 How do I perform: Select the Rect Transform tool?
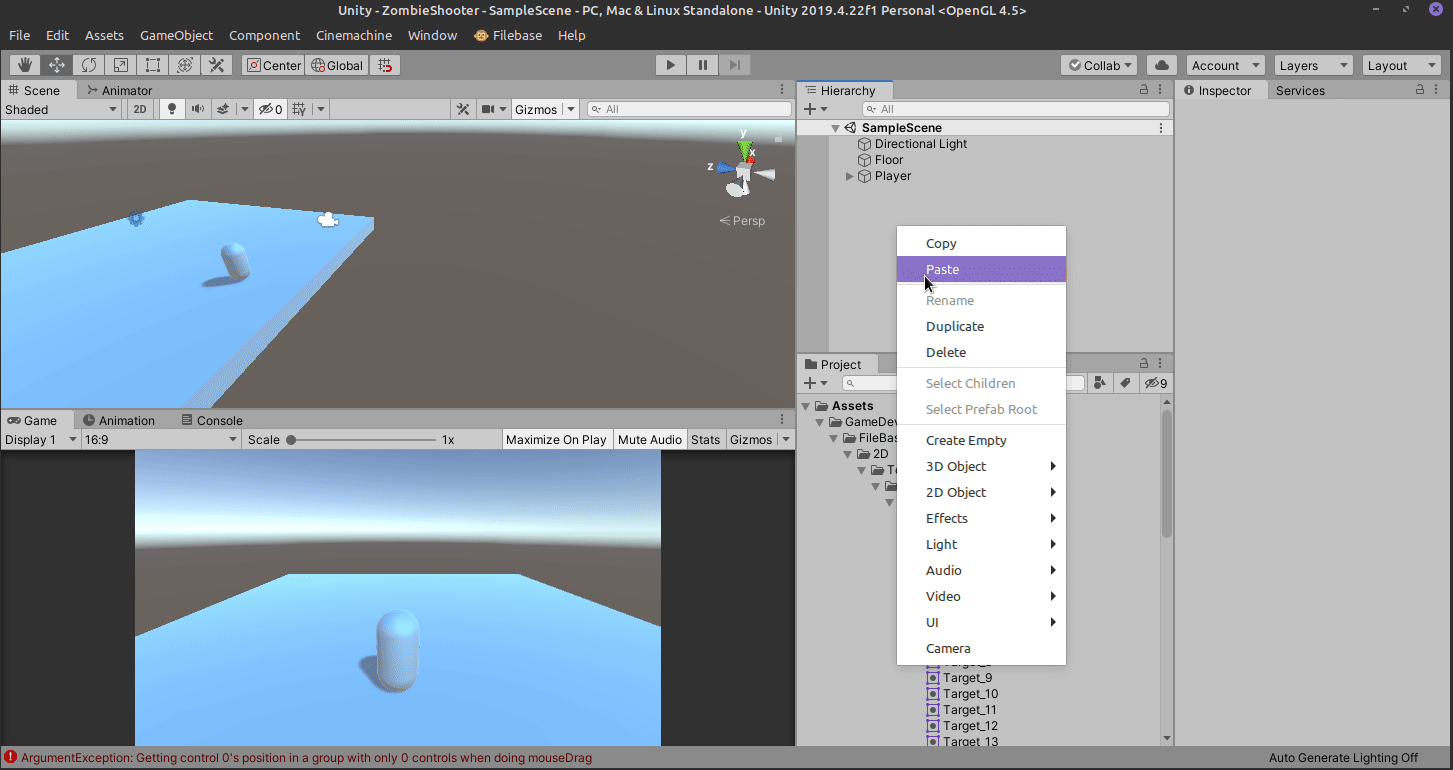tap(153, 65)
